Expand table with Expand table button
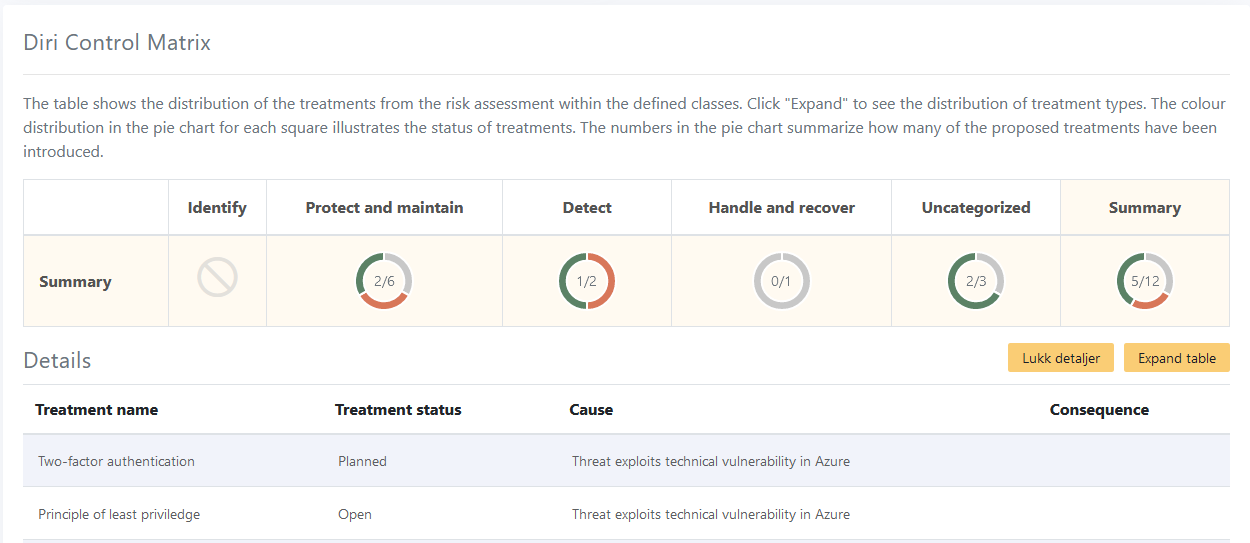This screenshot has height=543, width=1250. 1177,358
